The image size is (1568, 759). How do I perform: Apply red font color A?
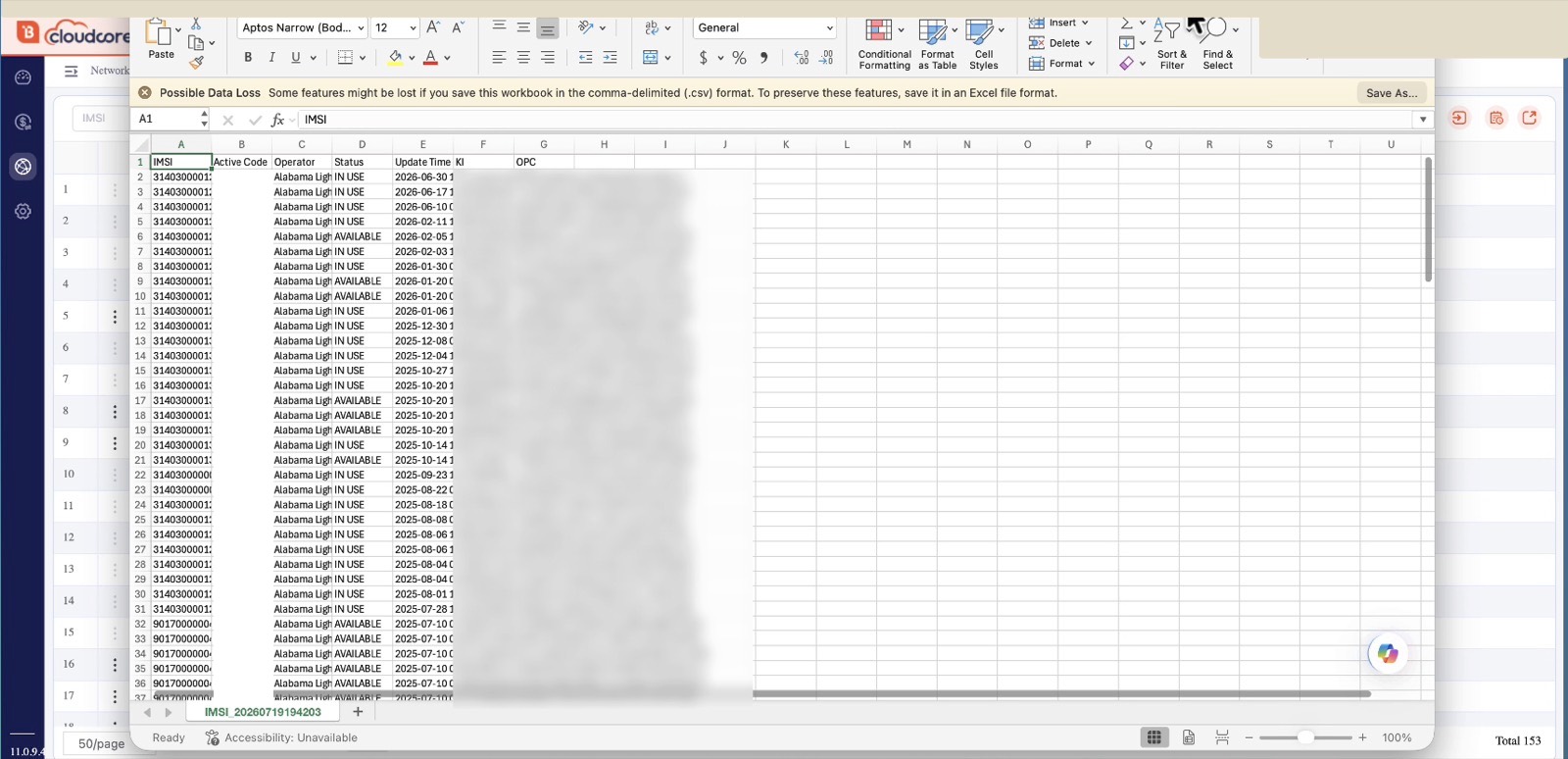[430, 58]
